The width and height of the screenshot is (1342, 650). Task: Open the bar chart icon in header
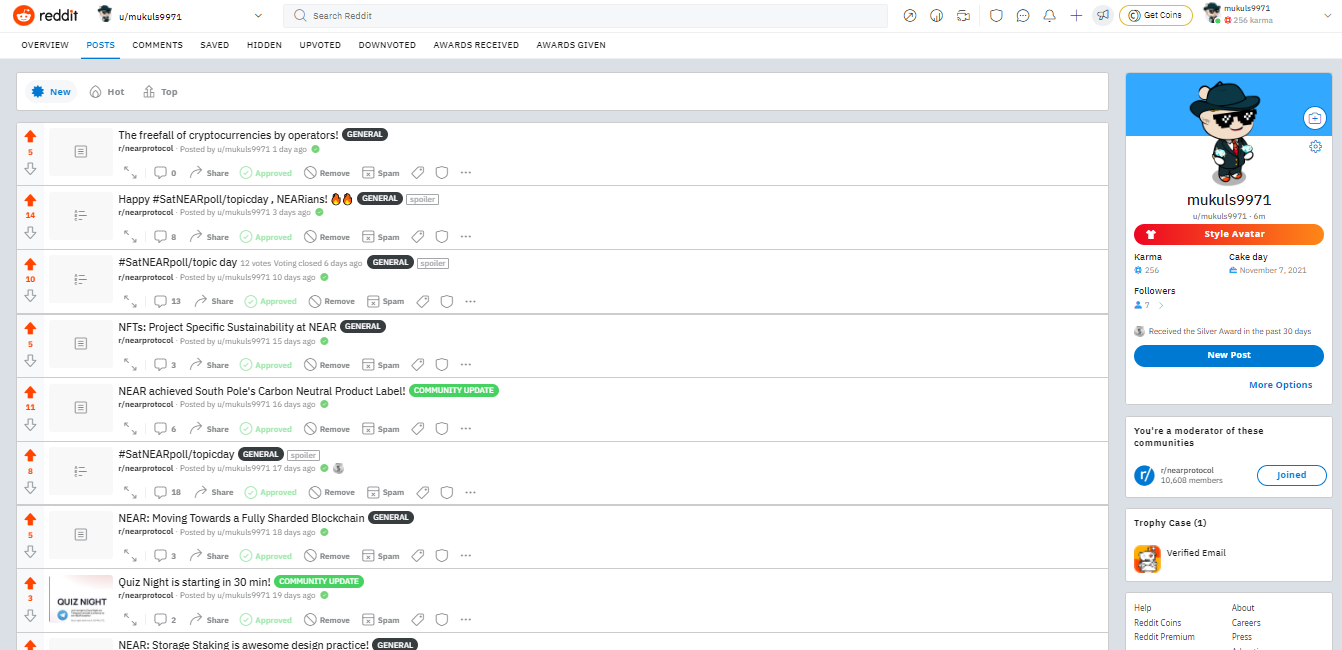[937, 16]
